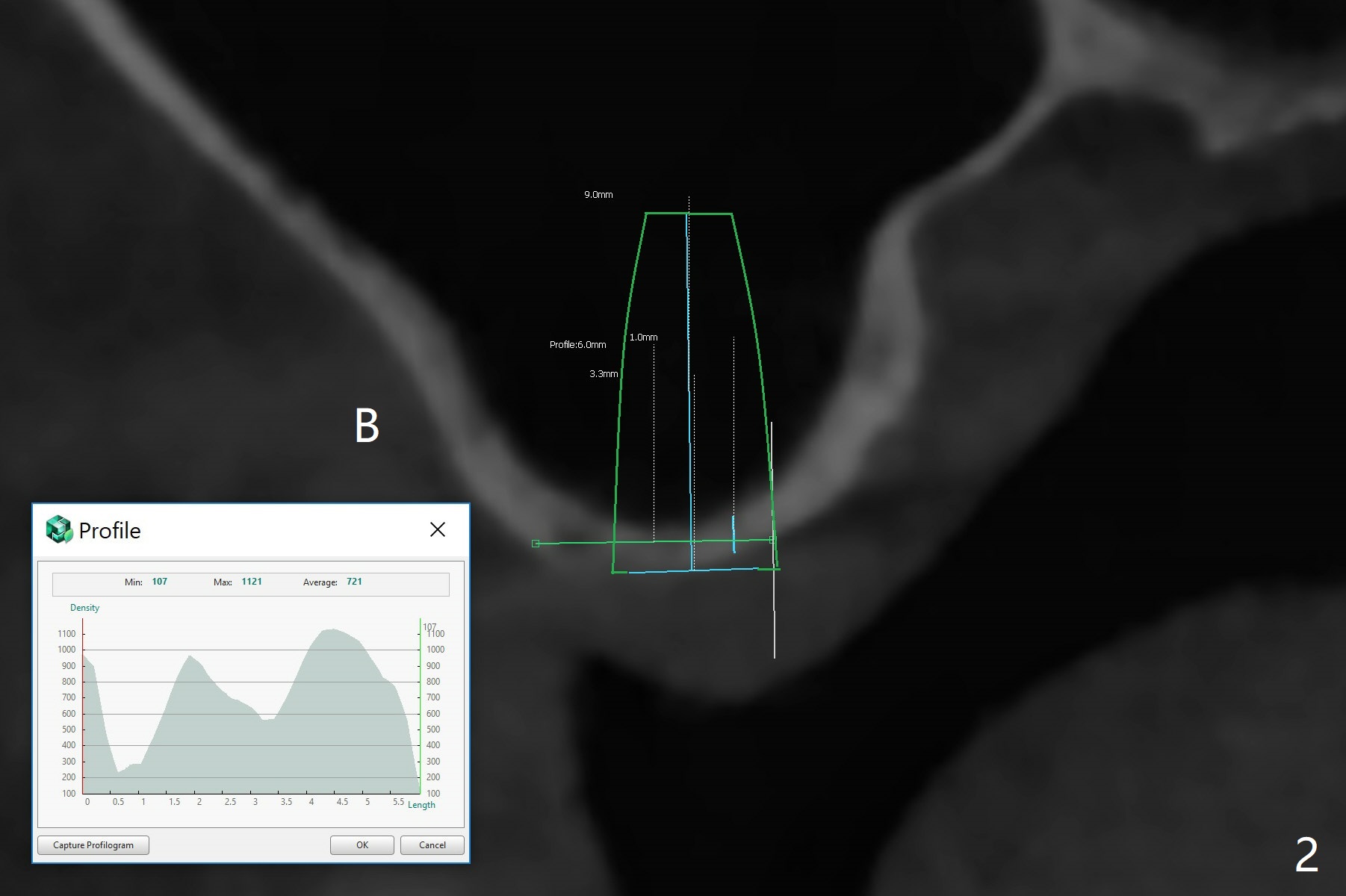Click the top edge of green implant outline
Viewport: 1346px width, 896px height.
tap(688, 214)
